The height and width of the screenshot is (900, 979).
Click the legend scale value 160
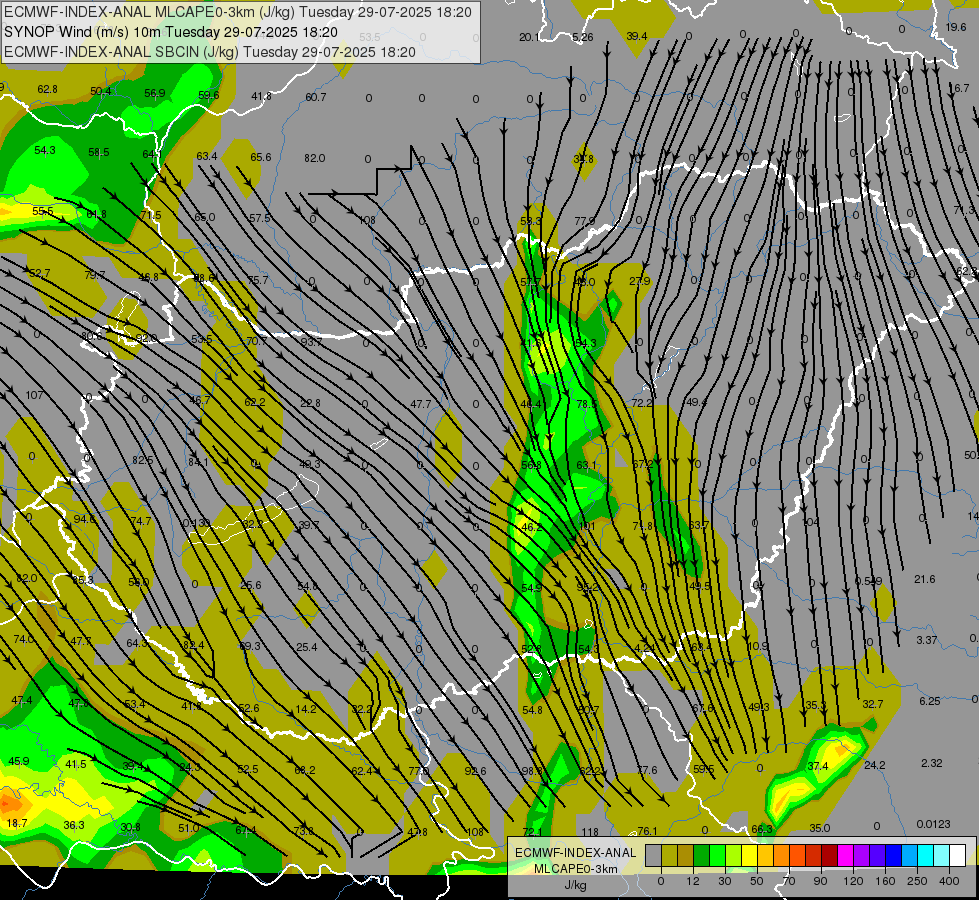click(885, 881)
